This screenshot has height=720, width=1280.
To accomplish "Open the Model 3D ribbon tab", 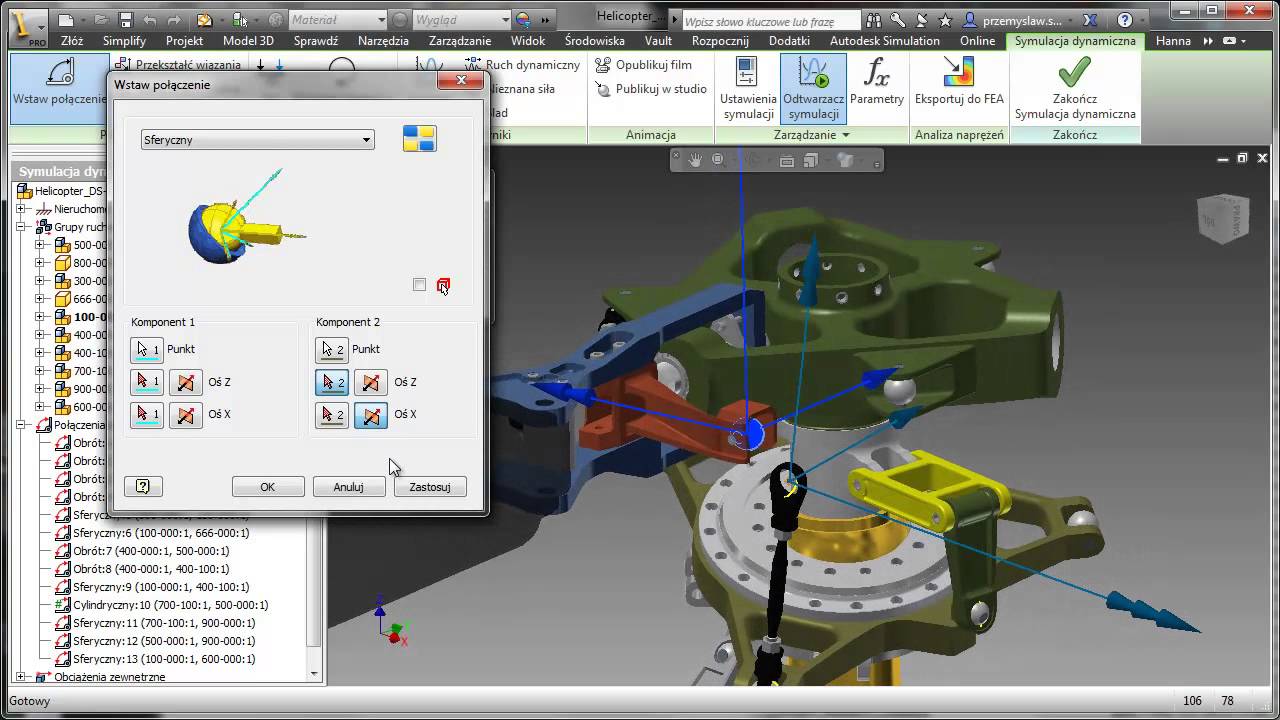I will click(x=248, y=41).
